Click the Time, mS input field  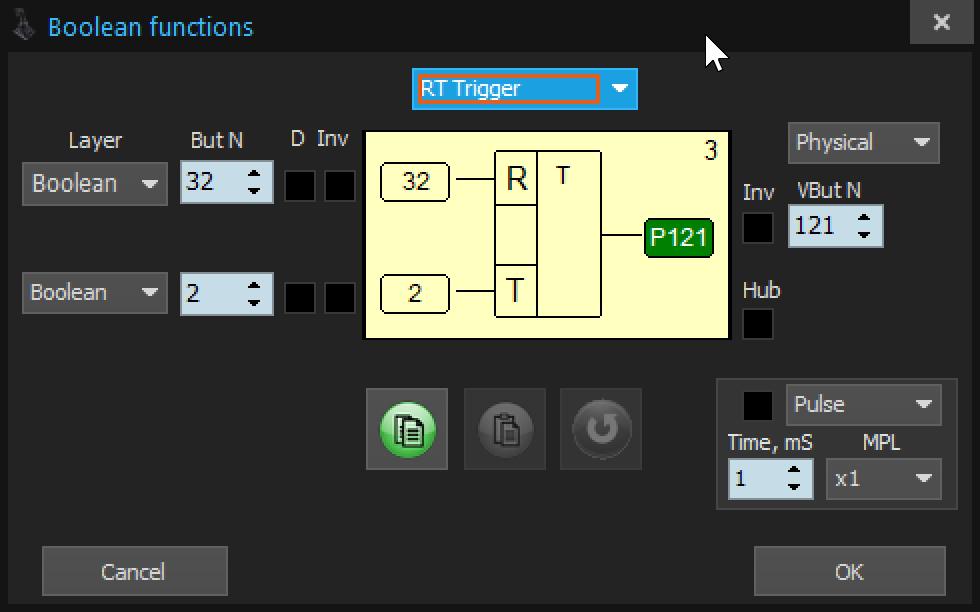click(x=757, y=479)
